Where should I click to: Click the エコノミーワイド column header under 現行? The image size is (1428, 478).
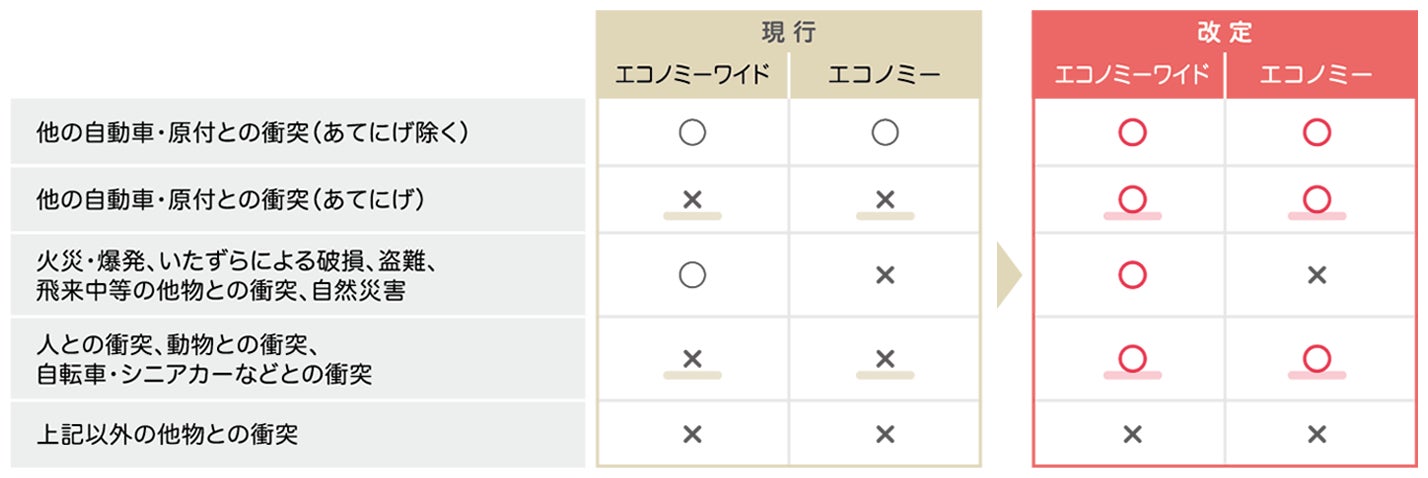click(x=692, y=75)
